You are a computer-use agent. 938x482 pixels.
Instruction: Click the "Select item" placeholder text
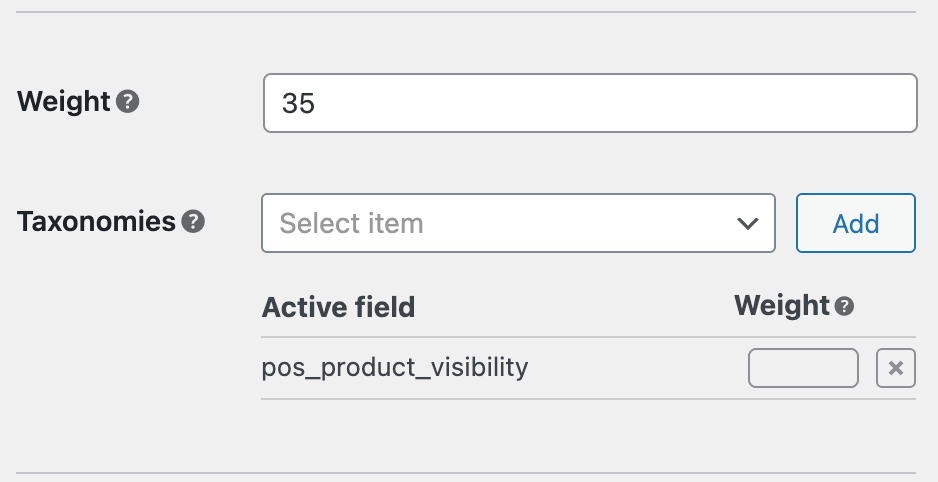point(351,223)
